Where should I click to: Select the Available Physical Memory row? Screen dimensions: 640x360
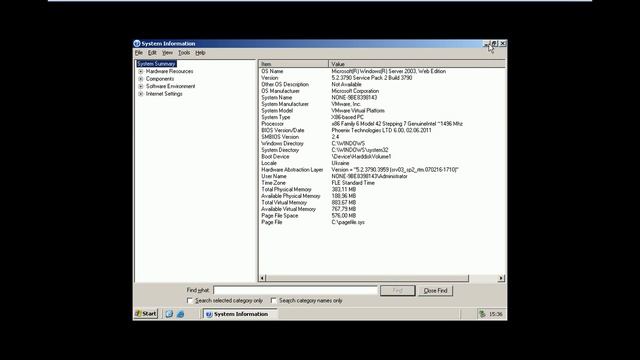tap(382, 196)
